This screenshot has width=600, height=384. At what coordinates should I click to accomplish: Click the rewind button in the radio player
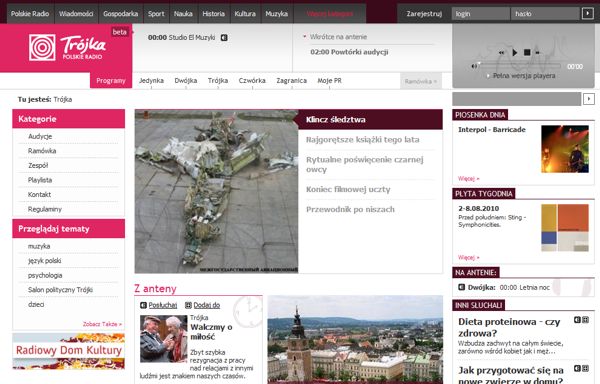point(501,53)
